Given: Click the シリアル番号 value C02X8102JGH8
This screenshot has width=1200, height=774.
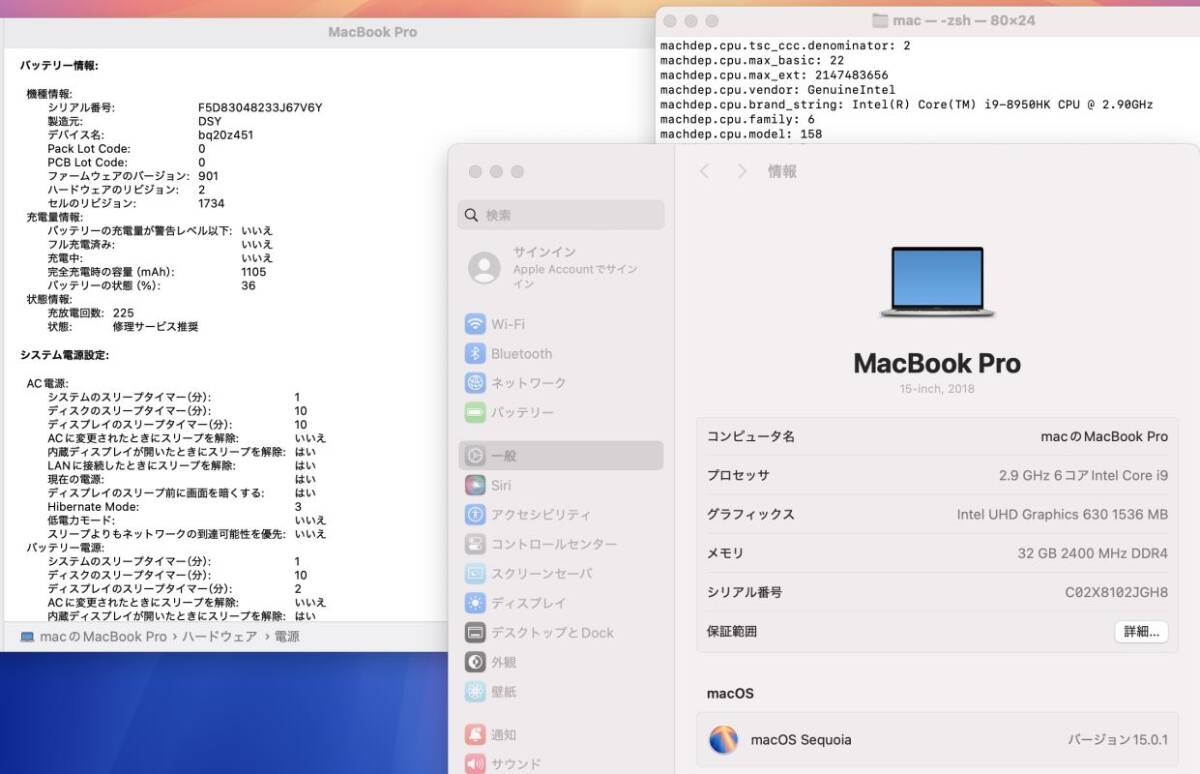Looking at the screenshot, I should coord(1116,592).
